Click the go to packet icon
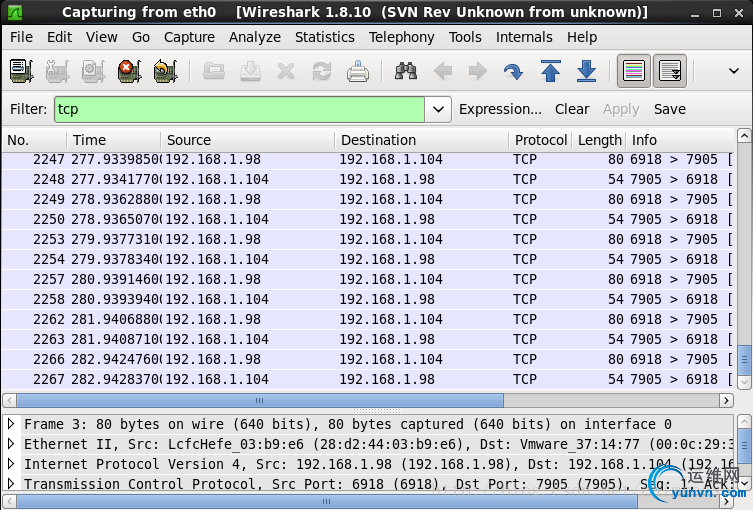The height and width of the screenshot is (510, 753). tap(513, 71)
